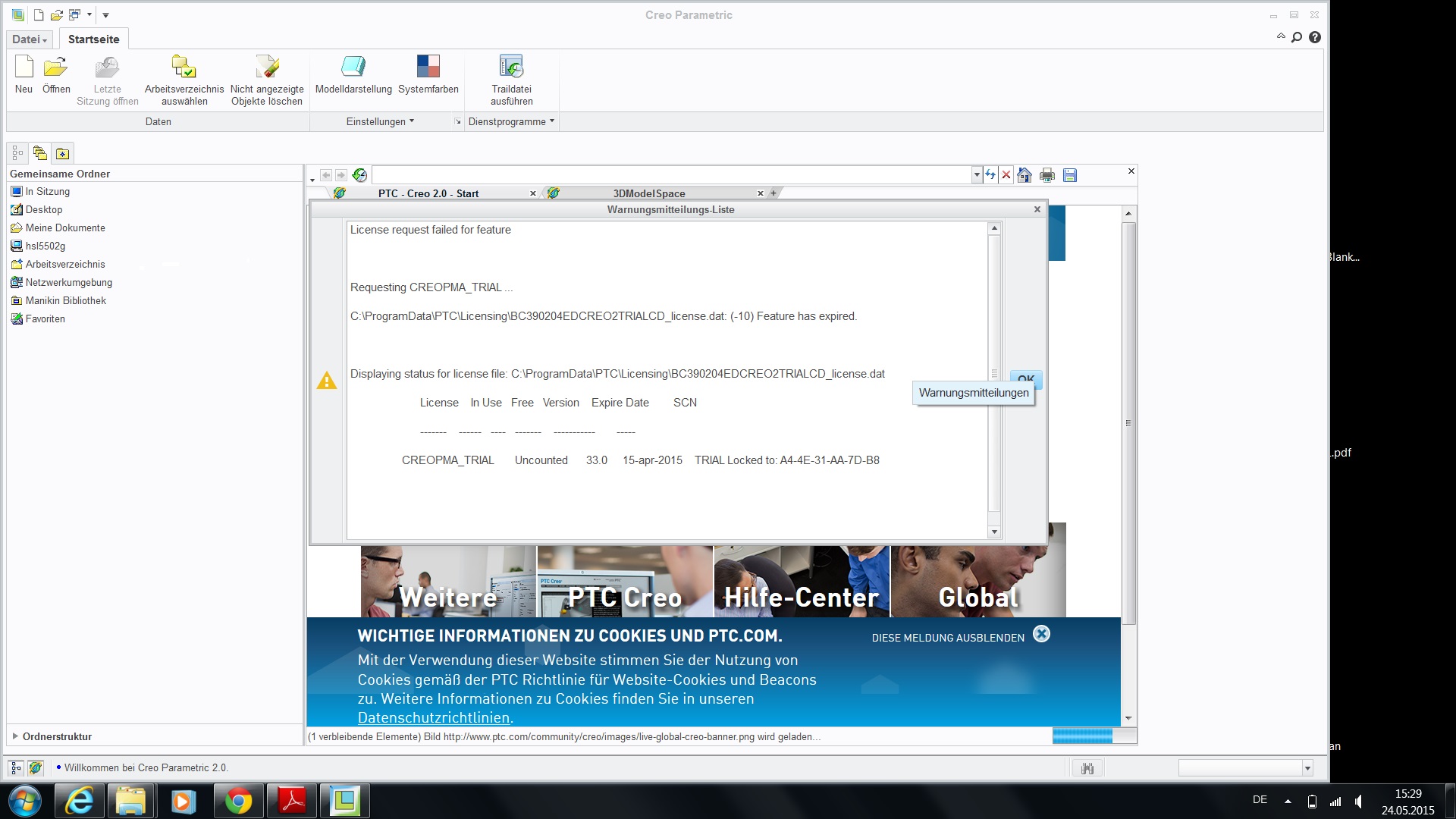The image size is (1456, 819).
Task: Select the Startseite ribbon tab
Action: pyautogui.click(x=94, y=39)
